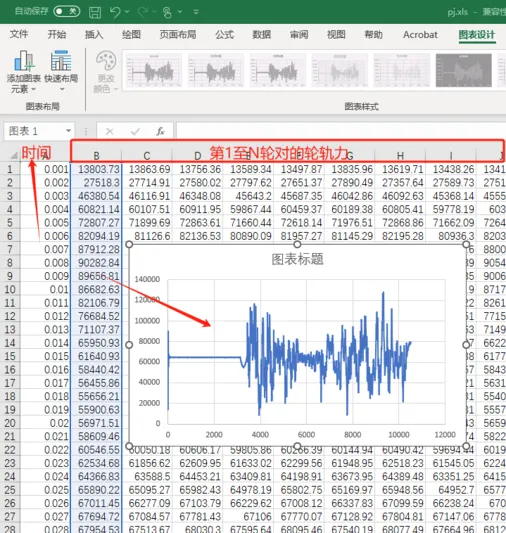The width and height of the screenshot is (506, 533).
Task: Click the formula bar input field
Action: point(341,131)
